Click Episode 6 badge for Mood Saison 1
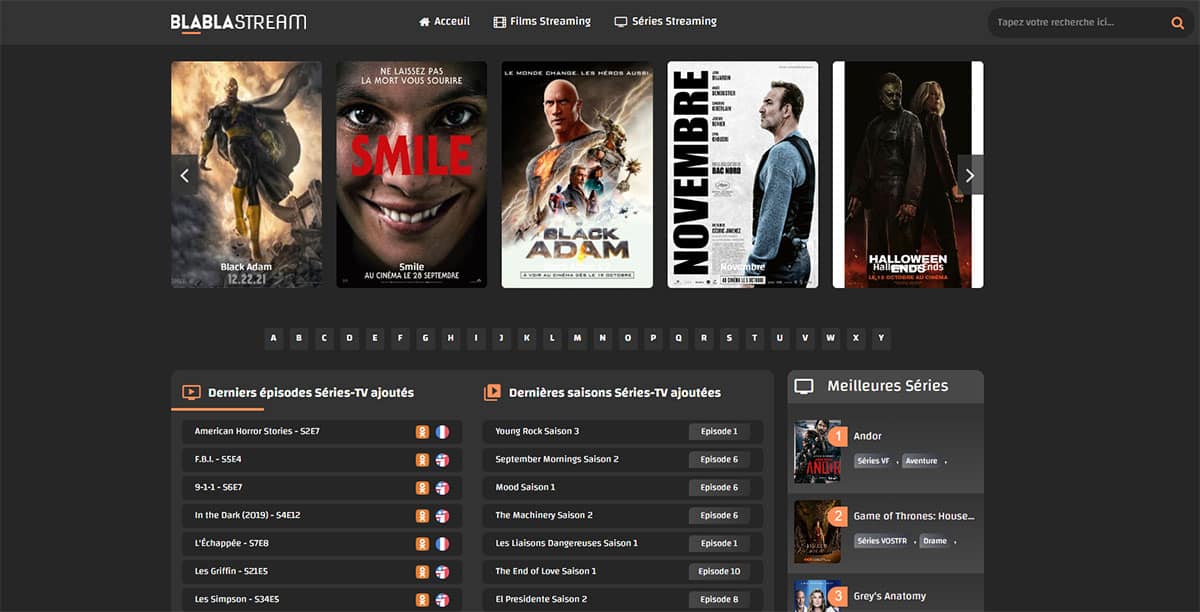 718,488
